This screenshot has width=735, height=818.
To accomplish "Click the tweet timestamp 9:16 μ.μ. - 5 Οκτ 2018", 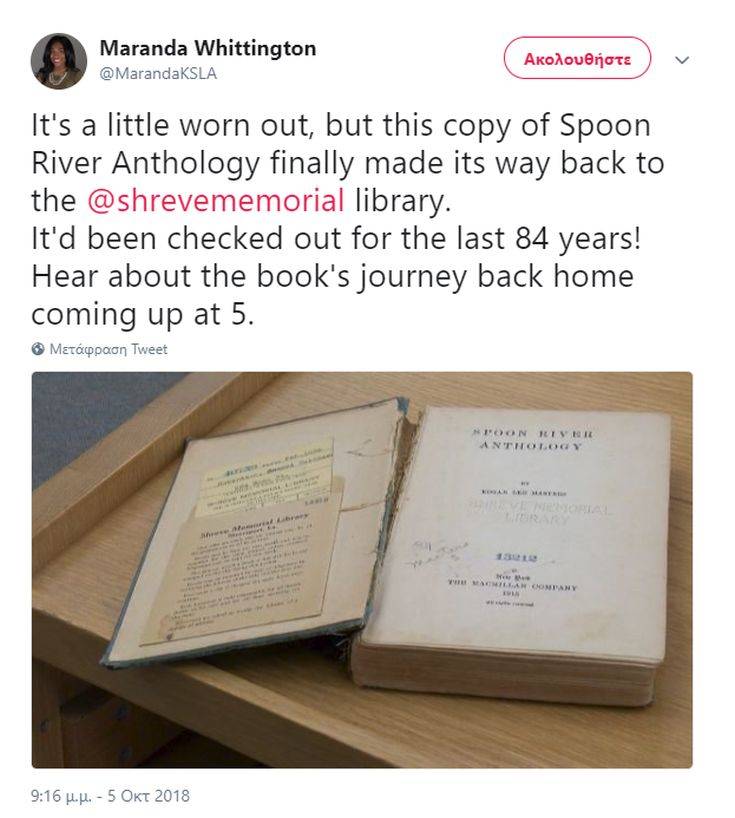I will pyautogui.click(x=110, y=796).
